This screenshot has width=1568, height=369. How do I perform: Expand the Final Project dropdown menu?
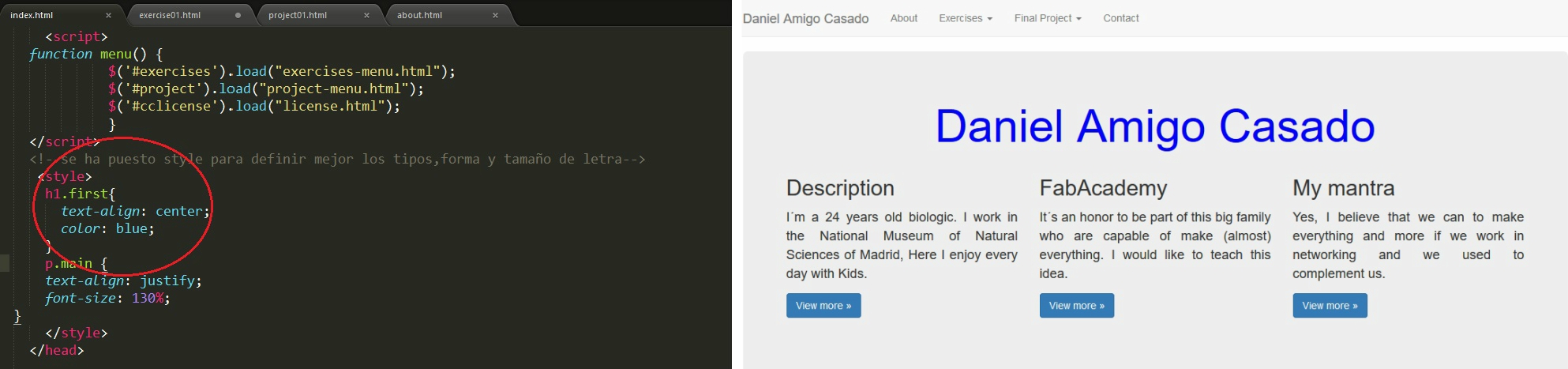[1048, 18]
